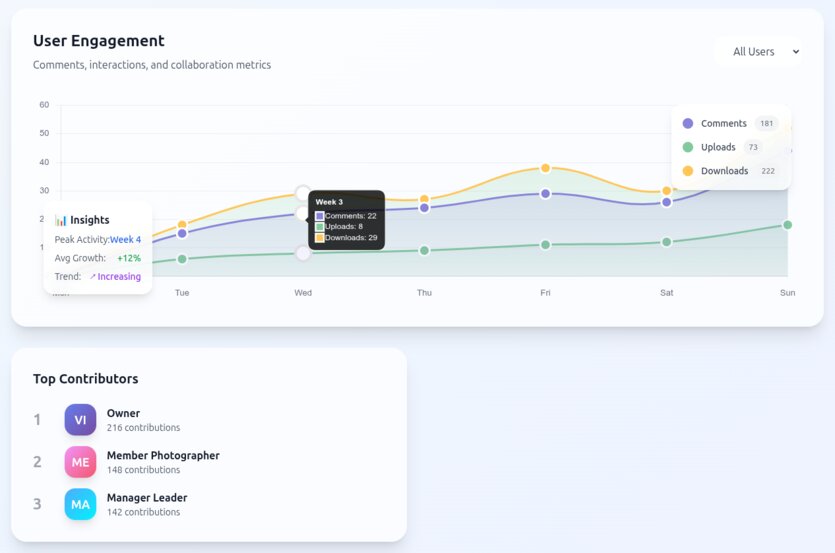This screenshot has height=553, width=835.
Task: Toggle the Downloads legend item
Action: [731, 171]
